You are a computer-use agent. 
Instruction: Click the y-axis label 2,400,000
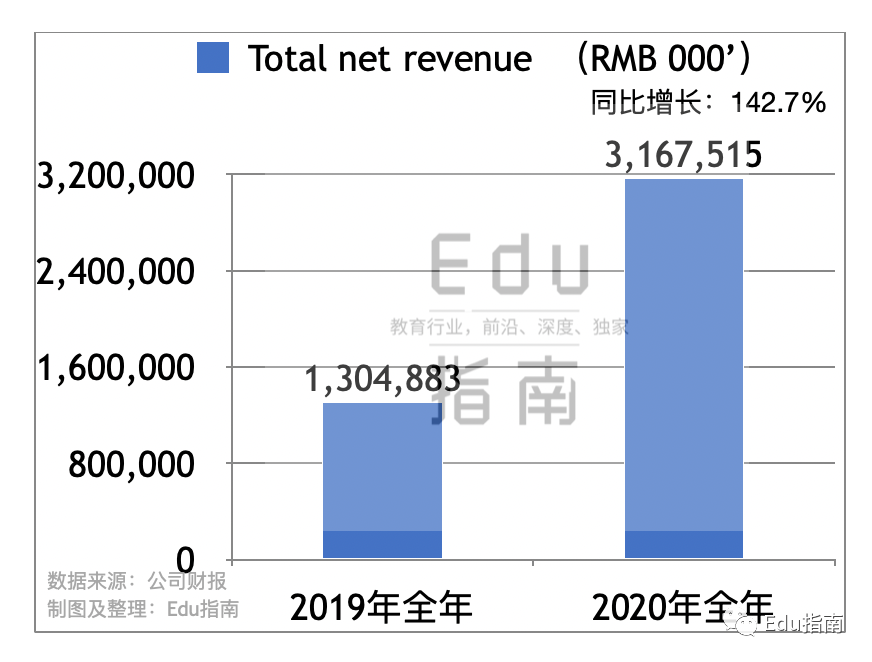click(116, 272)
